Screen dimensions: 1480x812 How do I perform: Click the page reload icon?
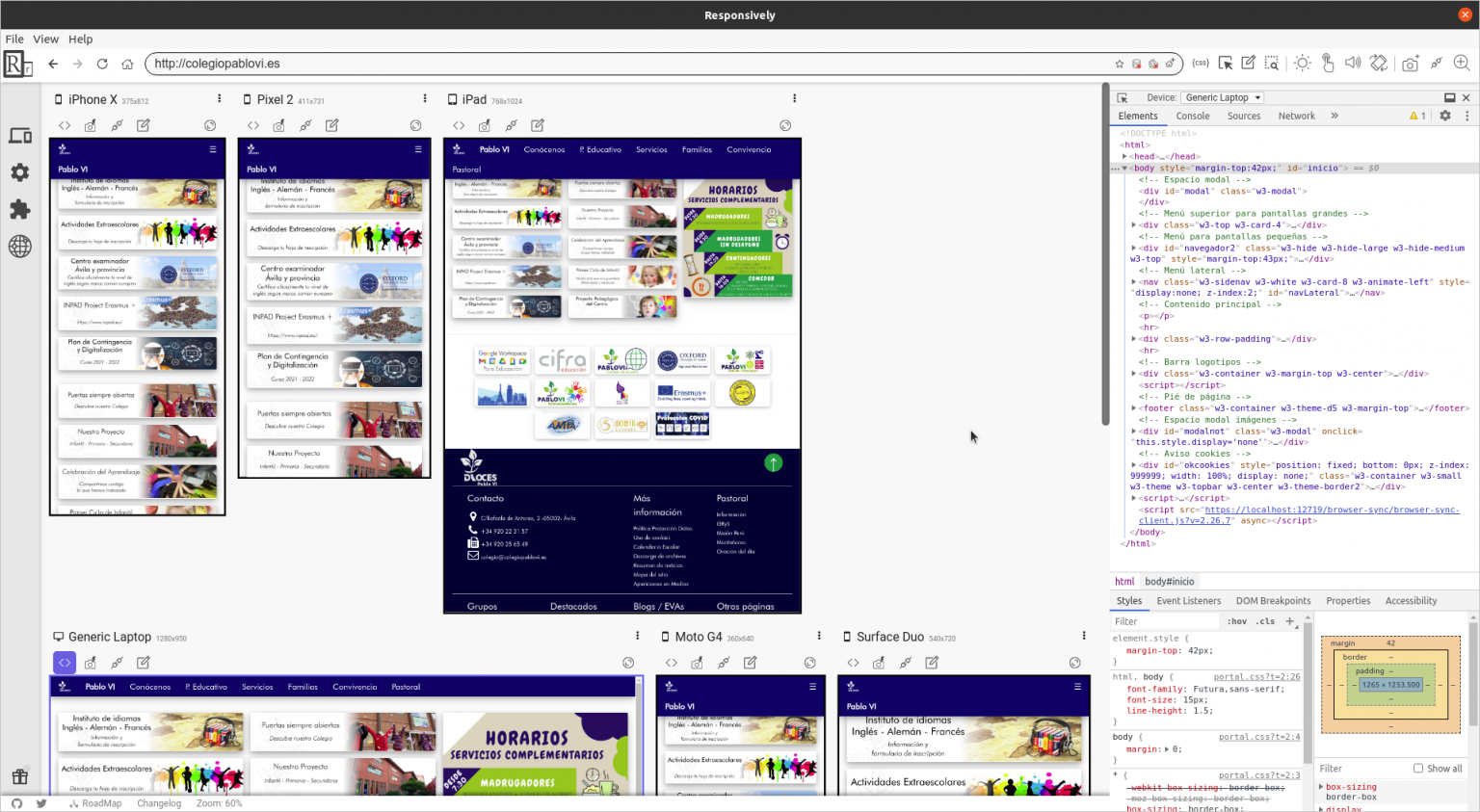click(x=102, y=64)
